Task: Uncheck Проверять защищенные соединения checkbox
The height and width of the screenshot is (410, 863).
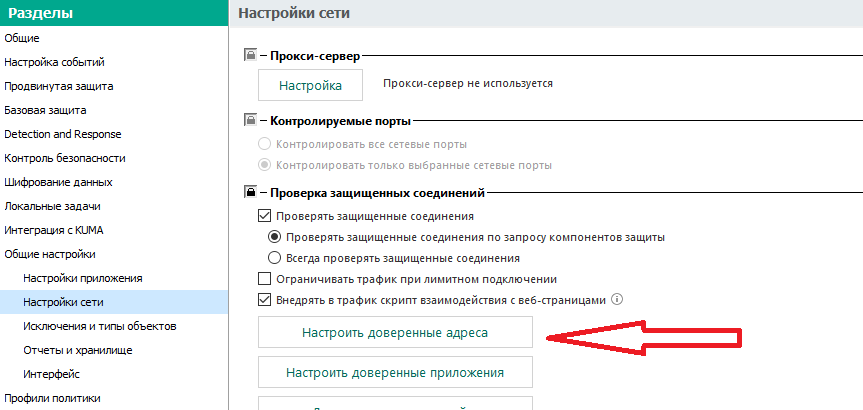Action: tap(265, 216)
